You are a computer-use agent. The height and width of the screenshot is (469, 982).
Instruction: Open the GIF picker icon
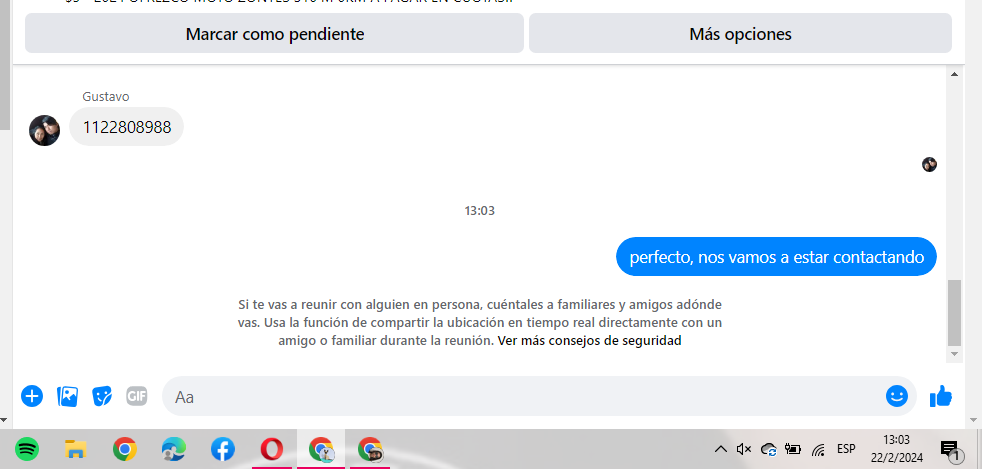tap(137, 396)
